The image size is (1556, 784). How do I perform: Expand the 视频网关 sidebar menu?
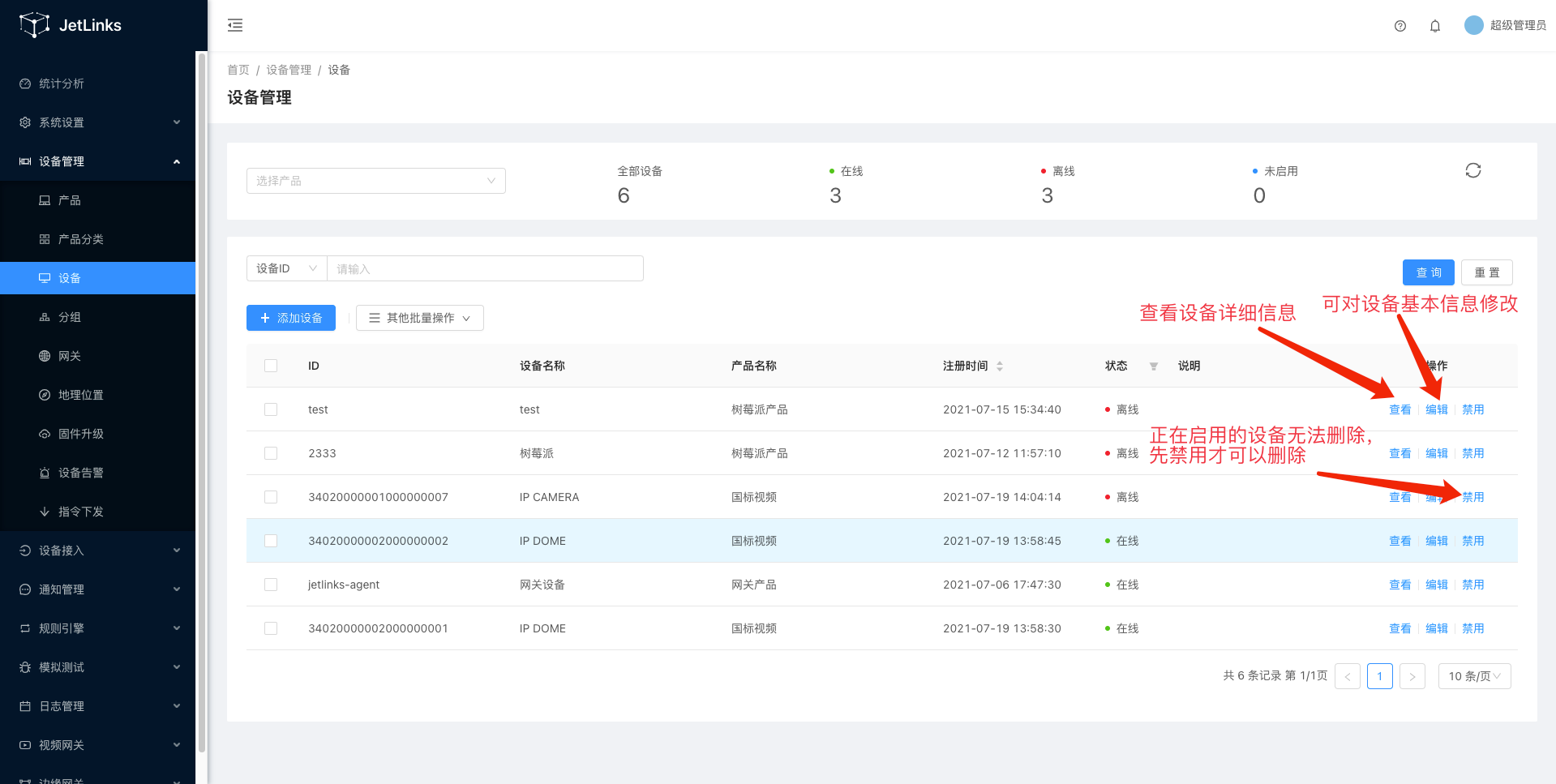point(97,745)
